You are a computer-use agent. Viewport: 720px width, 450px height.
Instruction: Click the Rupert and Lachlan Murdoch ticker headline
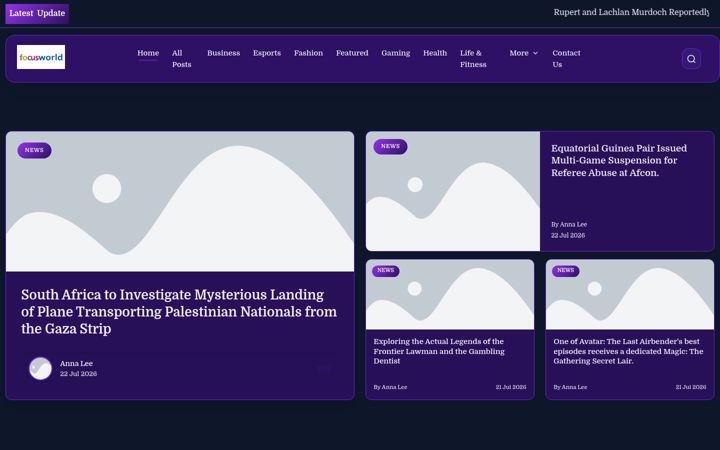[x=631, y=12]
